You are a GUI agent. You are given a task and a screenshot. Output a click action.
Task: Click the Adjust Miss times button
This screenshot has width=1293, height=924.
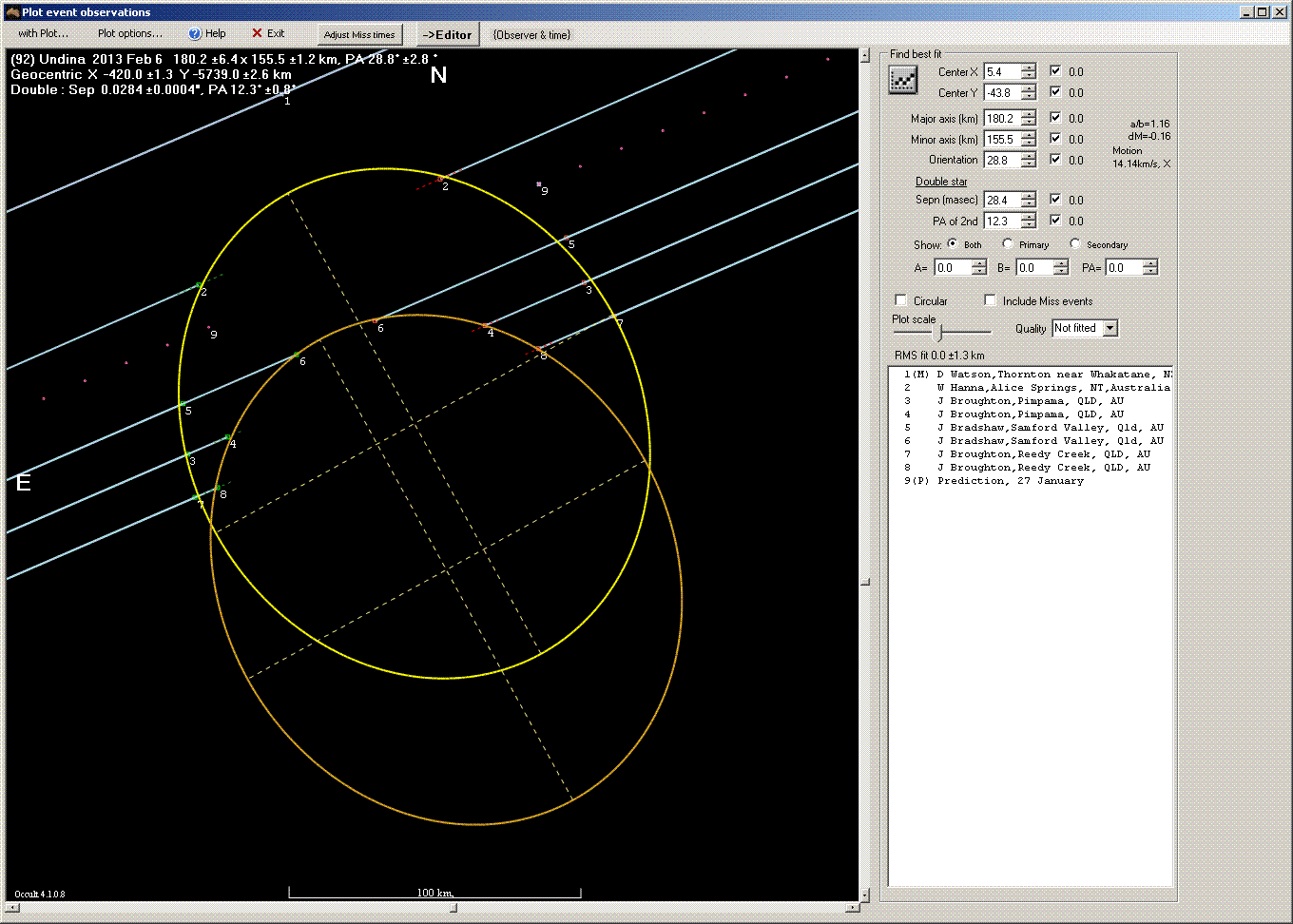[359, 34]
